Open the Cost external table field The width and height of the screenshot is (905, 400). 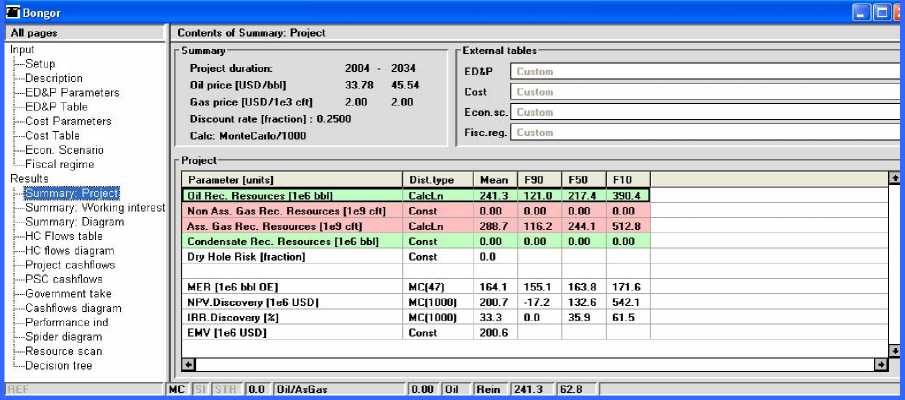click(x=706, y=92)
